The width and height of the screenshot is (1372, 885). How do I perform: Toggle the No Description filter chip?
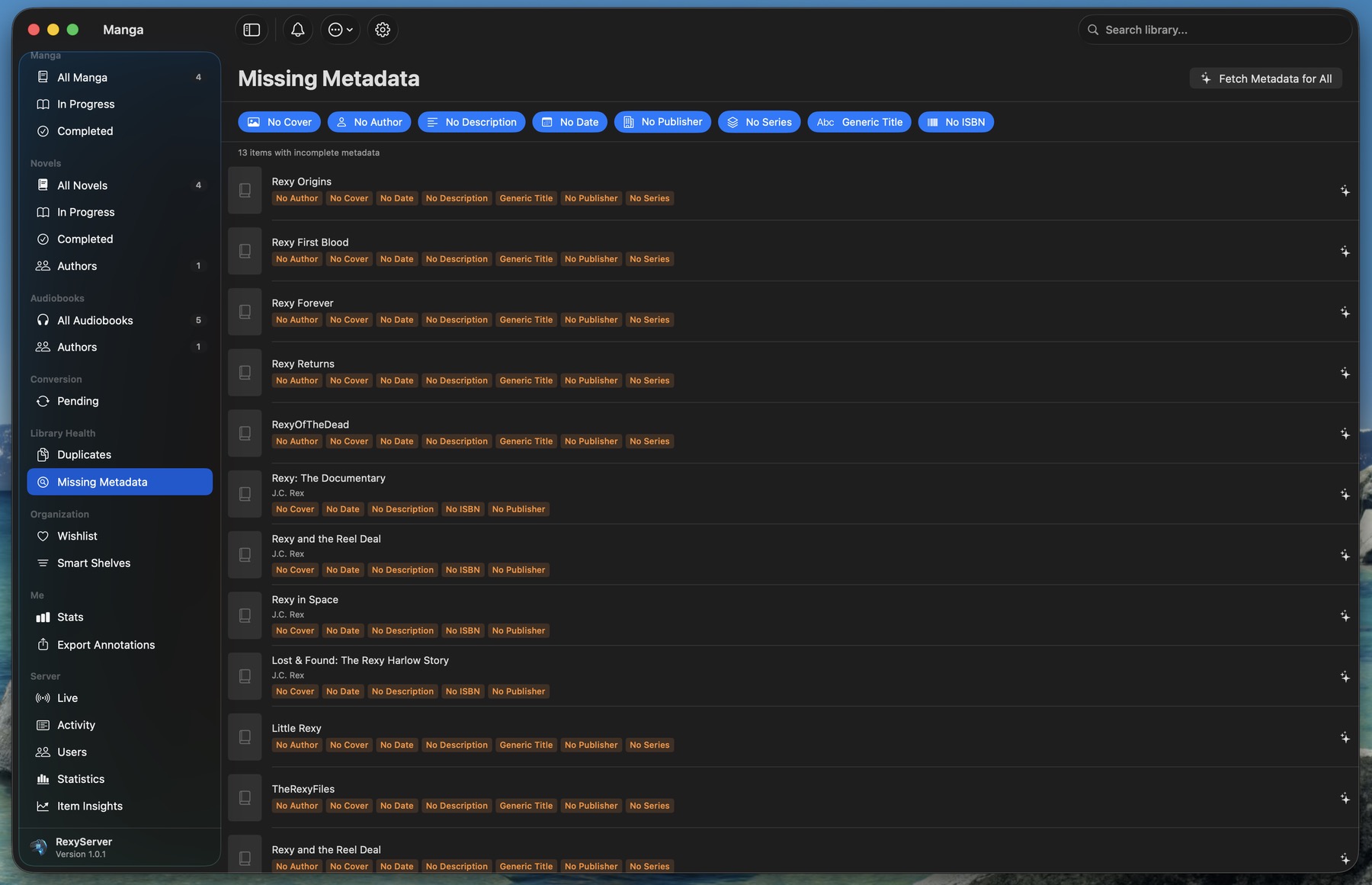click(471, 122)
